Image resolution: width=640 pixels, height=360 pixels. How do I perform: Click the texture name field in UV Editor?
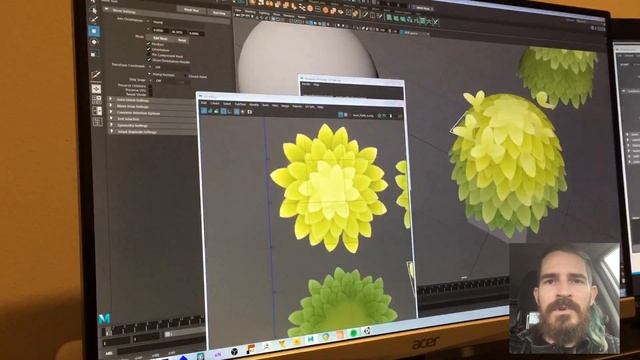coord(363,116)
